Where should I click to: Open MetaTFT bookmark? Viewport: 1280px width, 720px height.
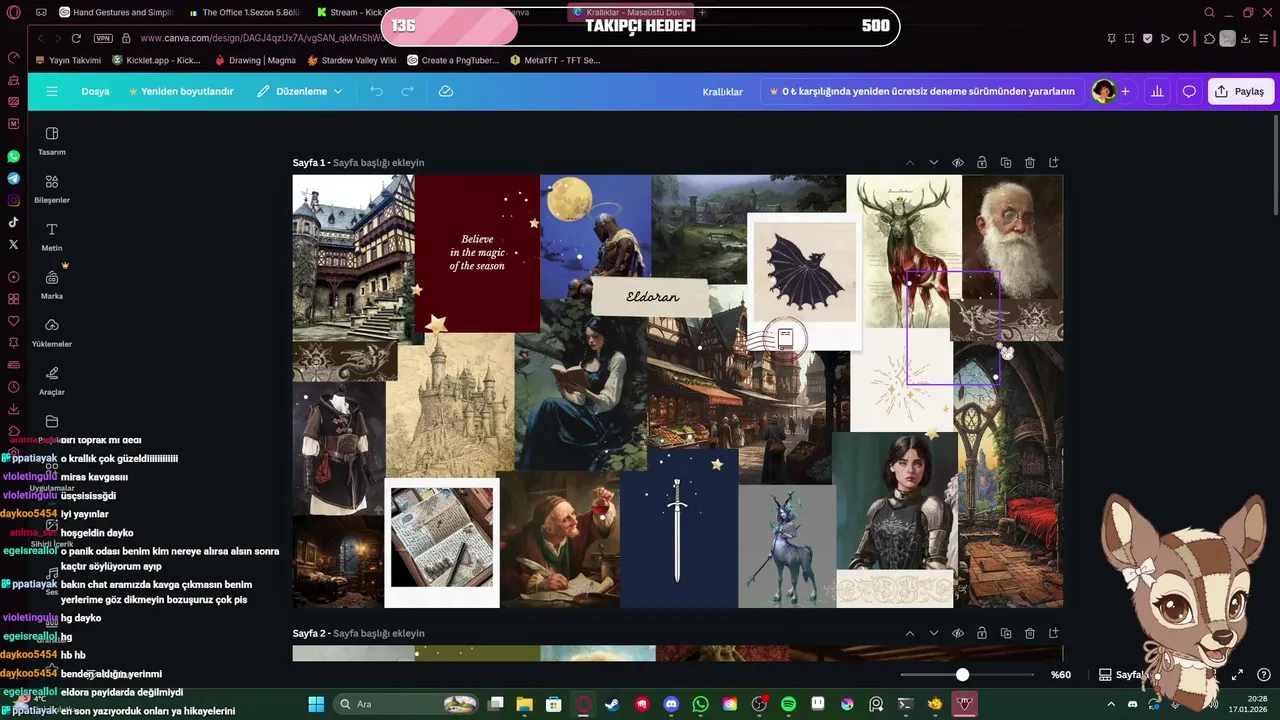555,60
